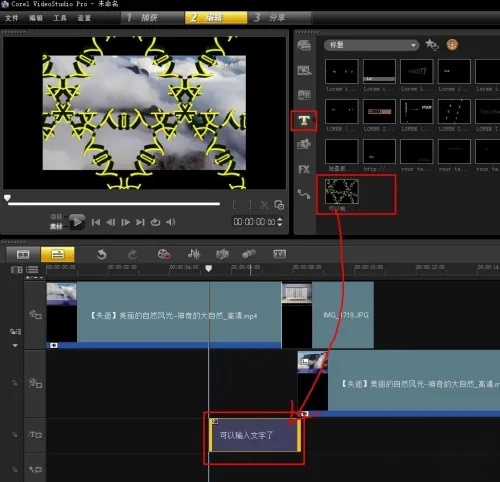Open the Graphic library icon

pos(304,144)
